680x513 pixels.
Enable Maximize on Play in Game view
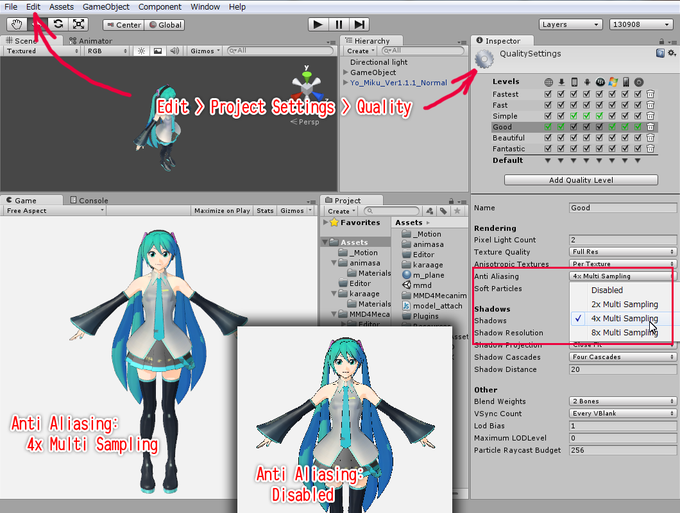(x=222, y=210)
